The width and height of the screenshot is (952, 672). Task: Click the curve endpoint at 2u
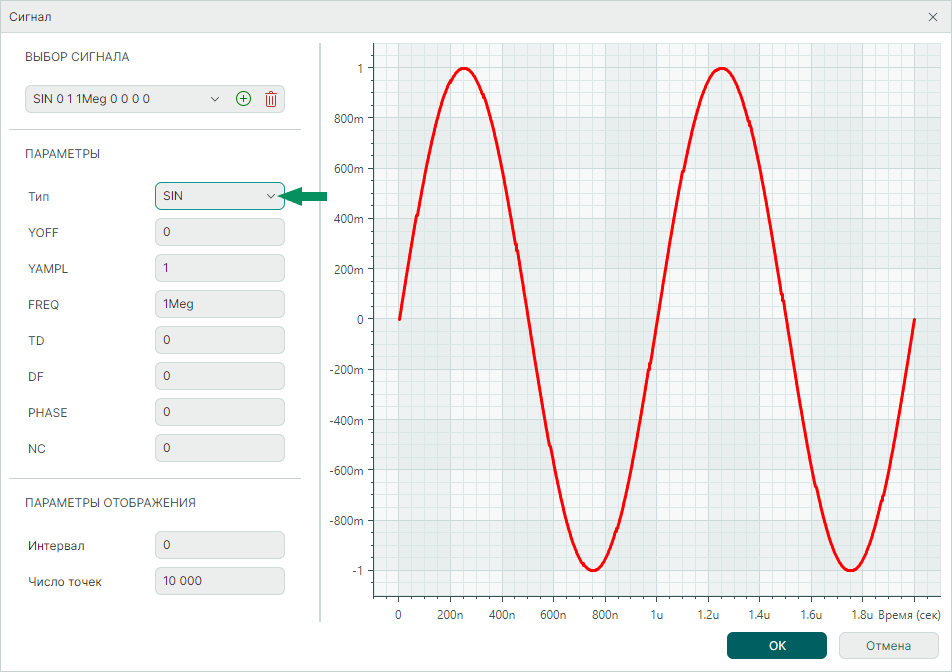(x=914, y=320)
